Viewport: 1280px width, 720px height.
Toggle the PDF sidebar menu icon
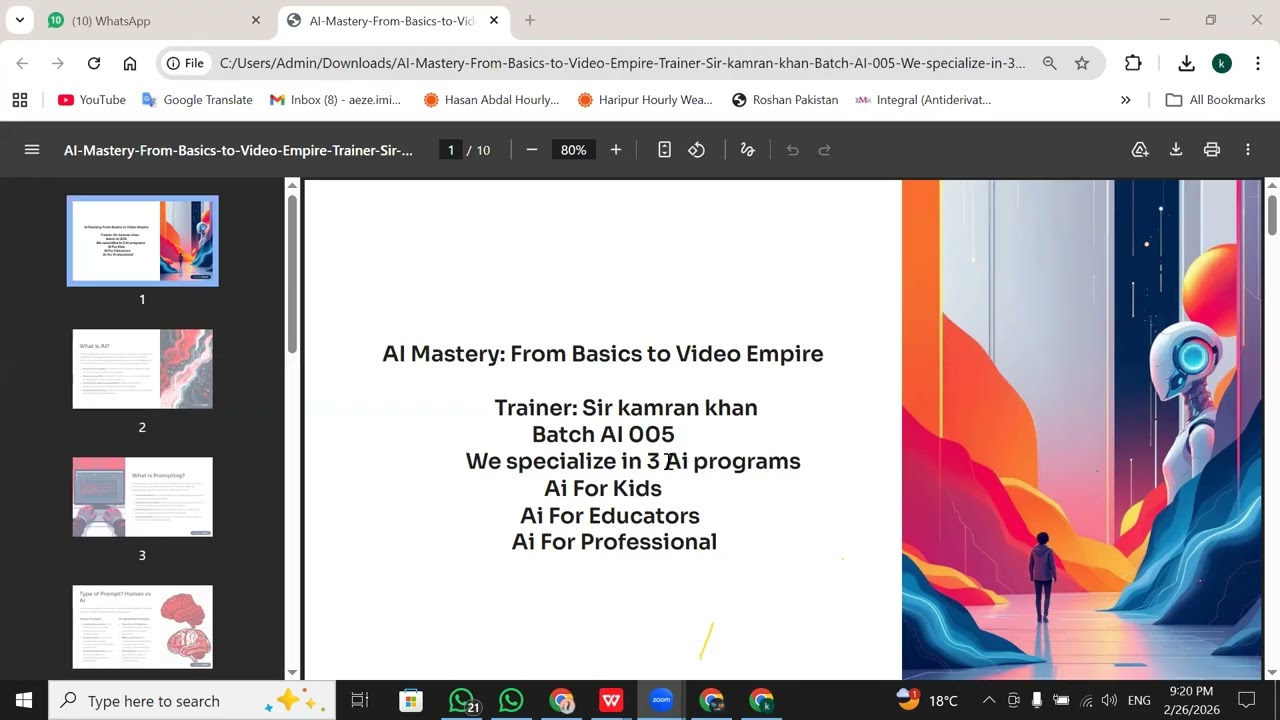(31, 150)
